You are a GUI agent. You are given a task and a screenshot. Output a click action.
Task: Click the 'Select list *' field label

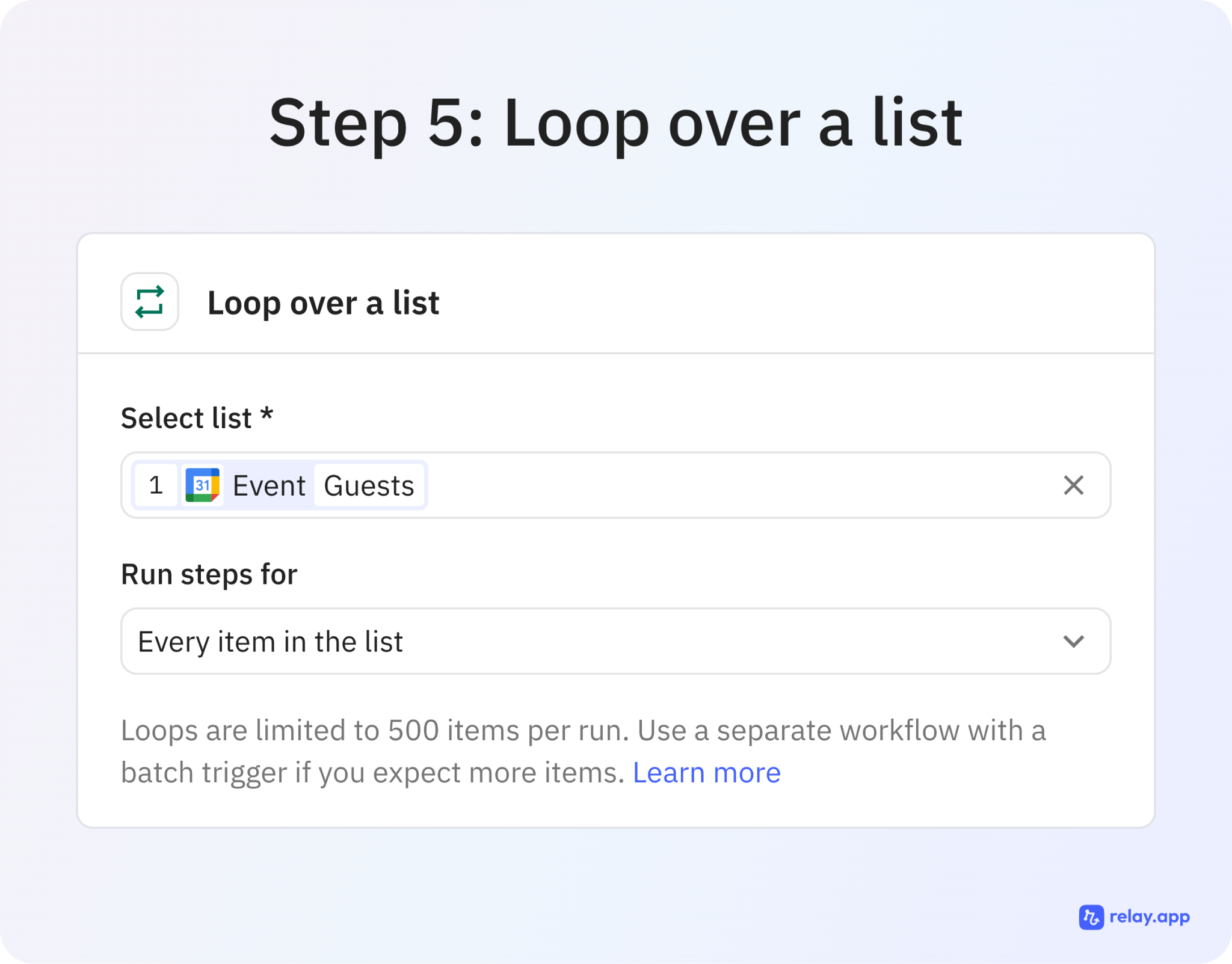pos(186,418)
